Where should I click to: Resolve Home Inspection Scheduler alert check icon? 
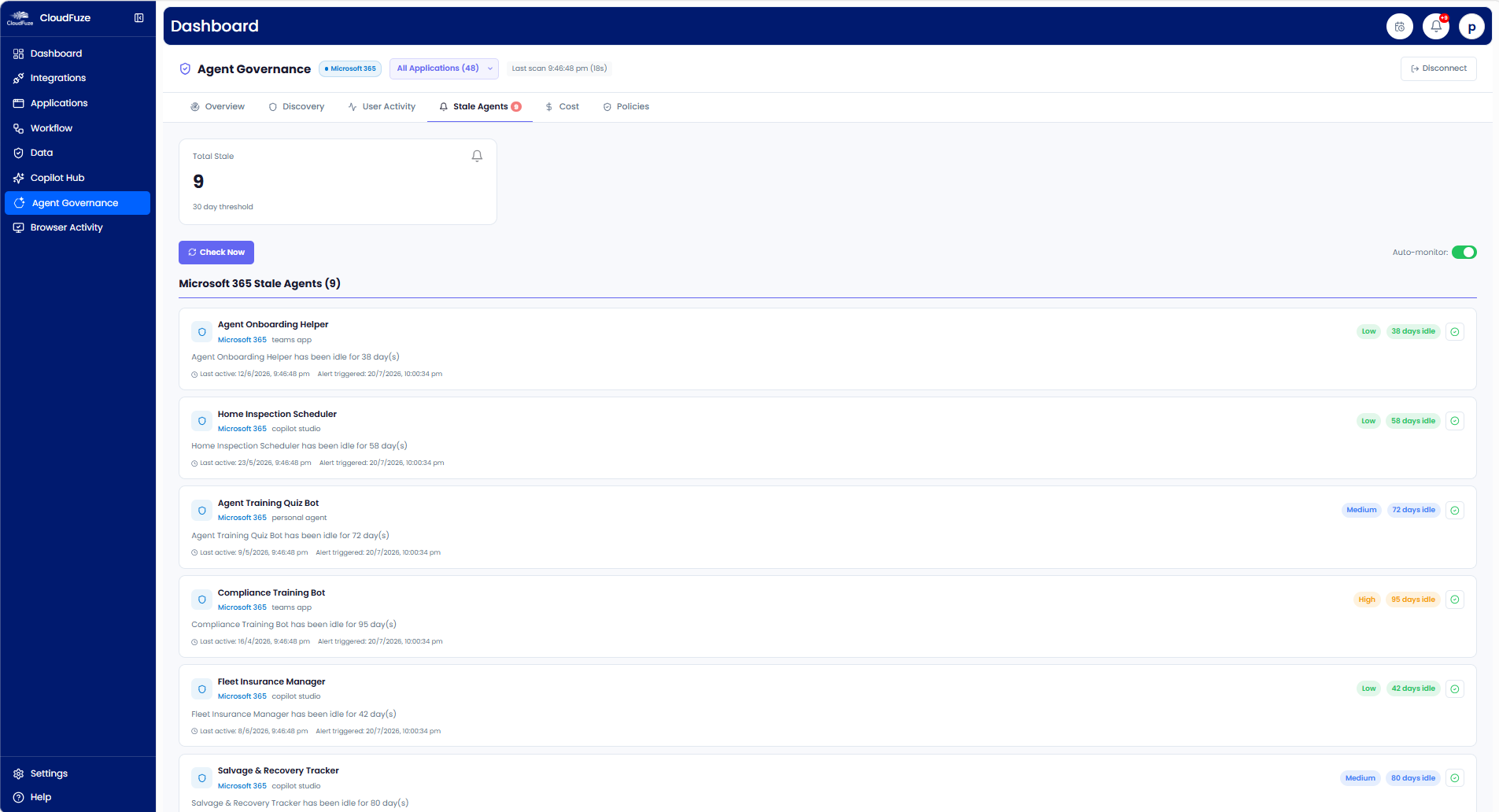coord(1455,421)
